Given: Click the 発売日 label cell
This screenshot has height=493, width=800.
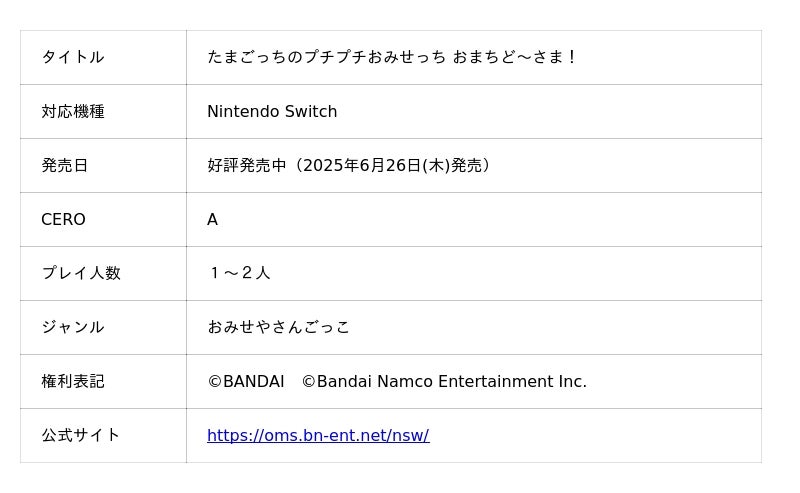Looking at the screenshot, I should (65, 166).
